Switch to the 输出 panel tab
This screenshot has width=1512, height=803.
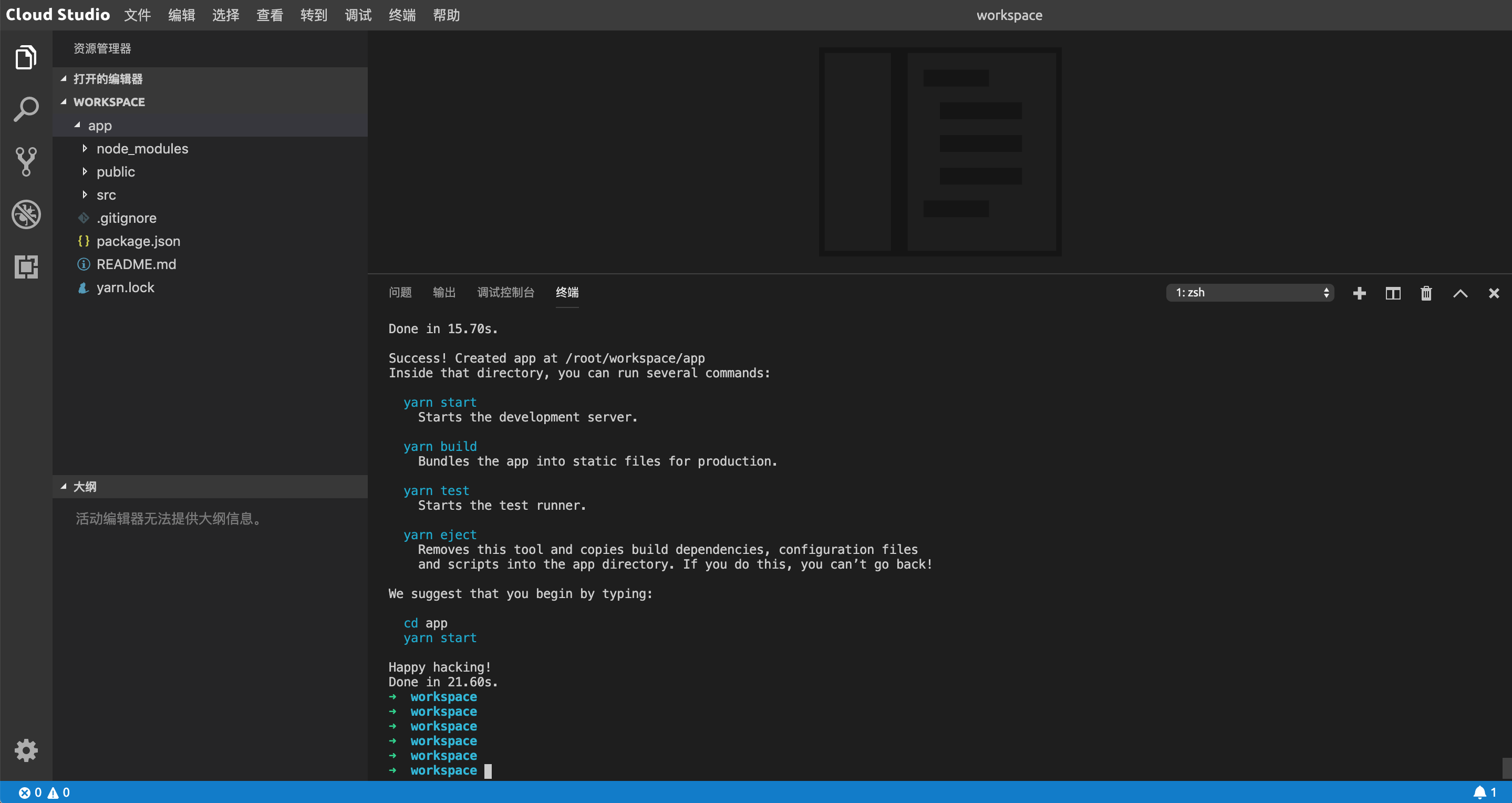pyautogui.click(x=444, y=292)
